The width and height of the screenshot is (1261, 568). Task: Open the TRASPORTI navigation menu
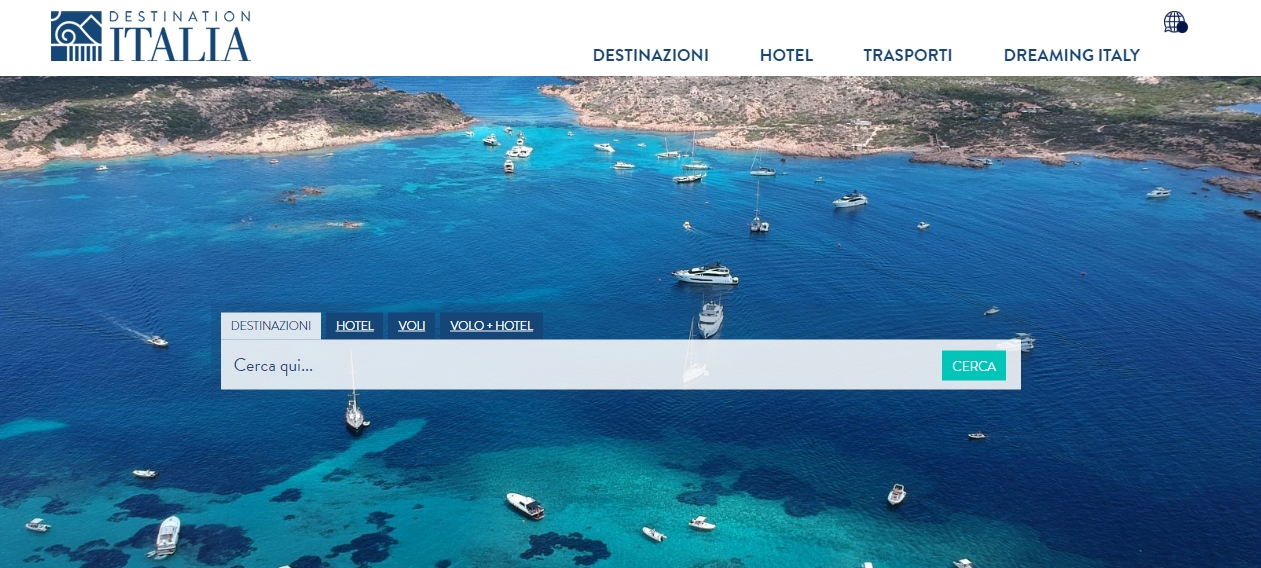click(908, 56)
